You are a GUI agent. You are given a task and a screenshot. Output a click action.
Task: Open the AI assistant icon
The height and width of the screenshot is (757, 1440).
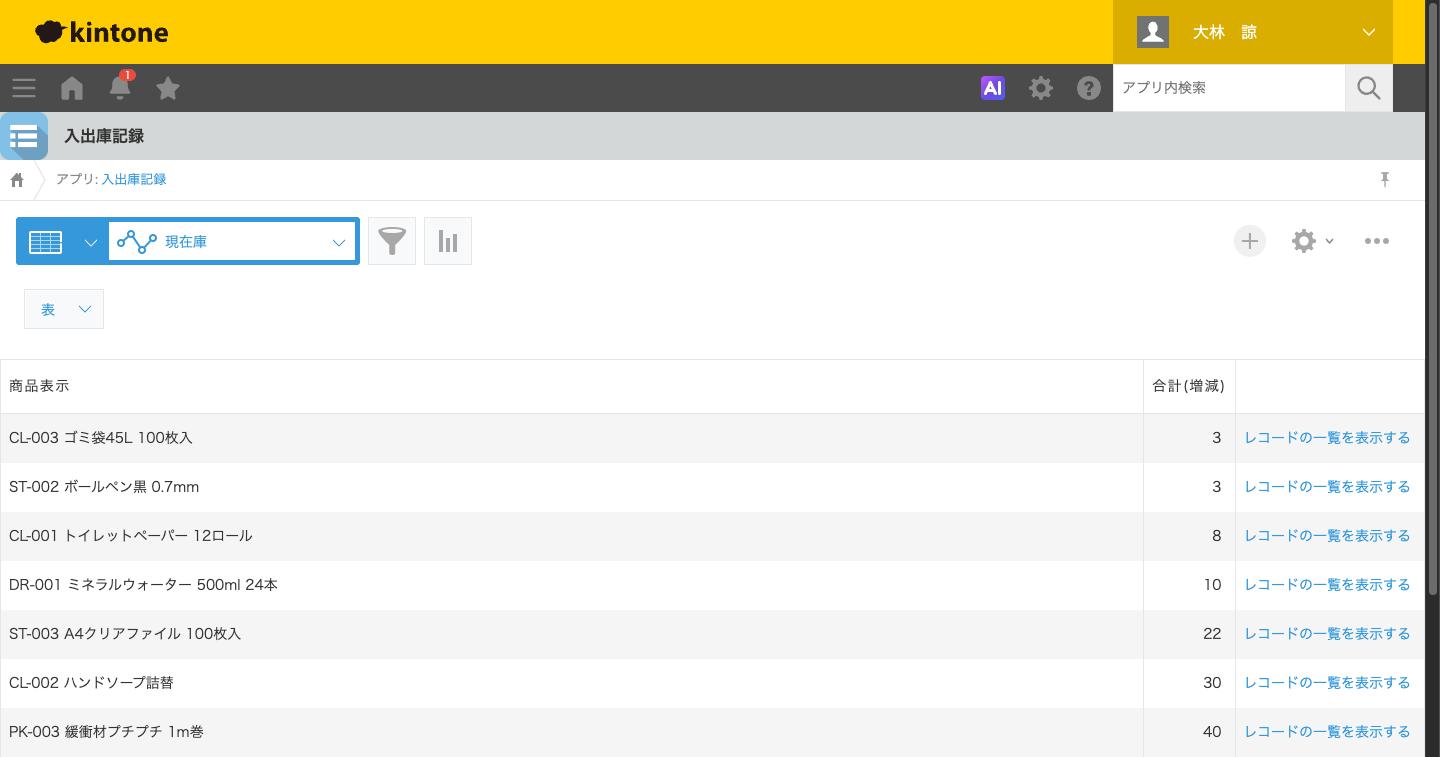(993, 88)
